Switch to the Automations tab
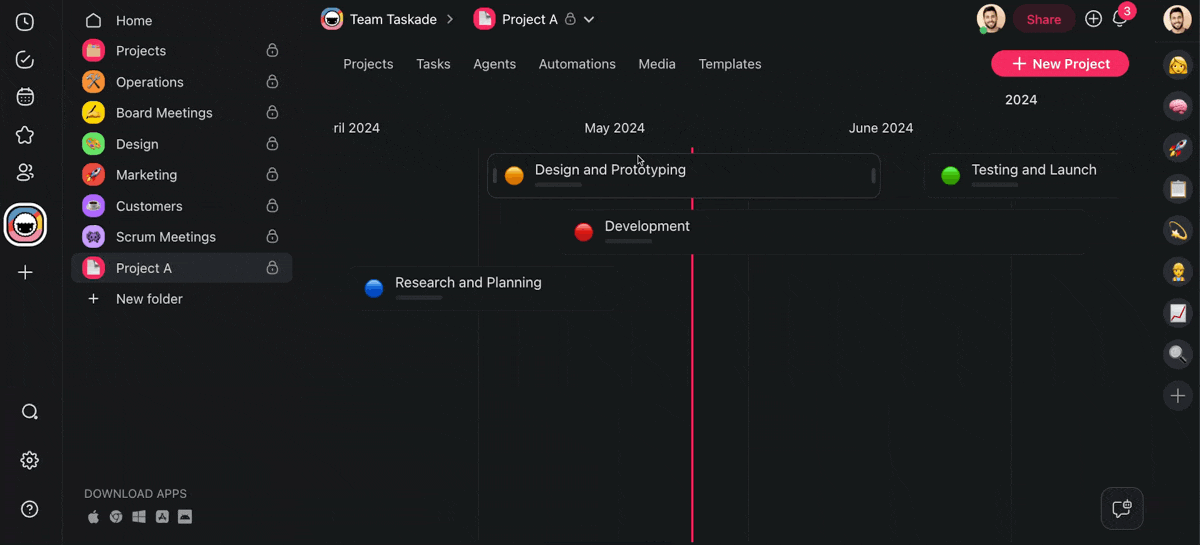The height and width of the screenshot is (545, 1200). [x=577, y=64]
